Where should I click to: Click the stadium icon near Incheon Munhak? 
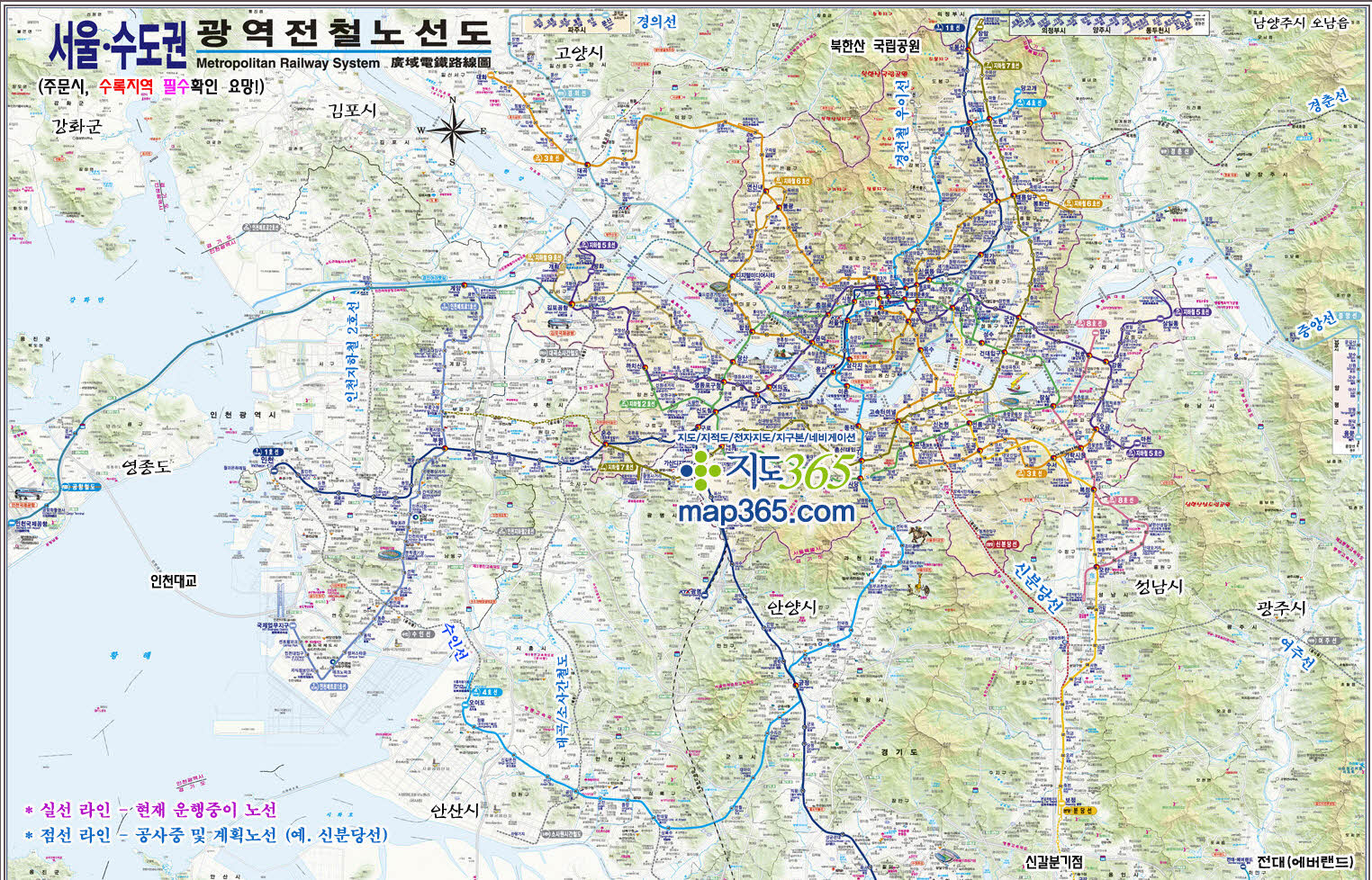389,554
